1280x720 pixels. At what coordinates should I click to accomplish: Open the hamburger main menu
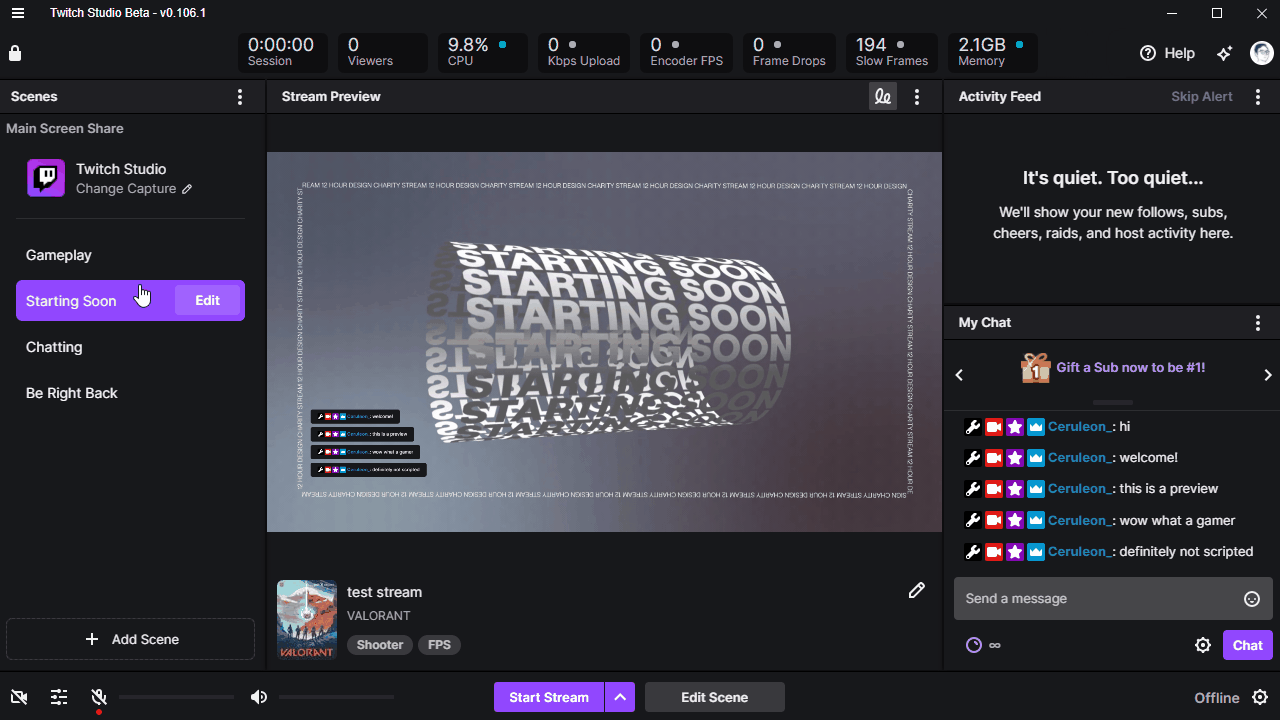pyautogui.click(x=18, y=13)
